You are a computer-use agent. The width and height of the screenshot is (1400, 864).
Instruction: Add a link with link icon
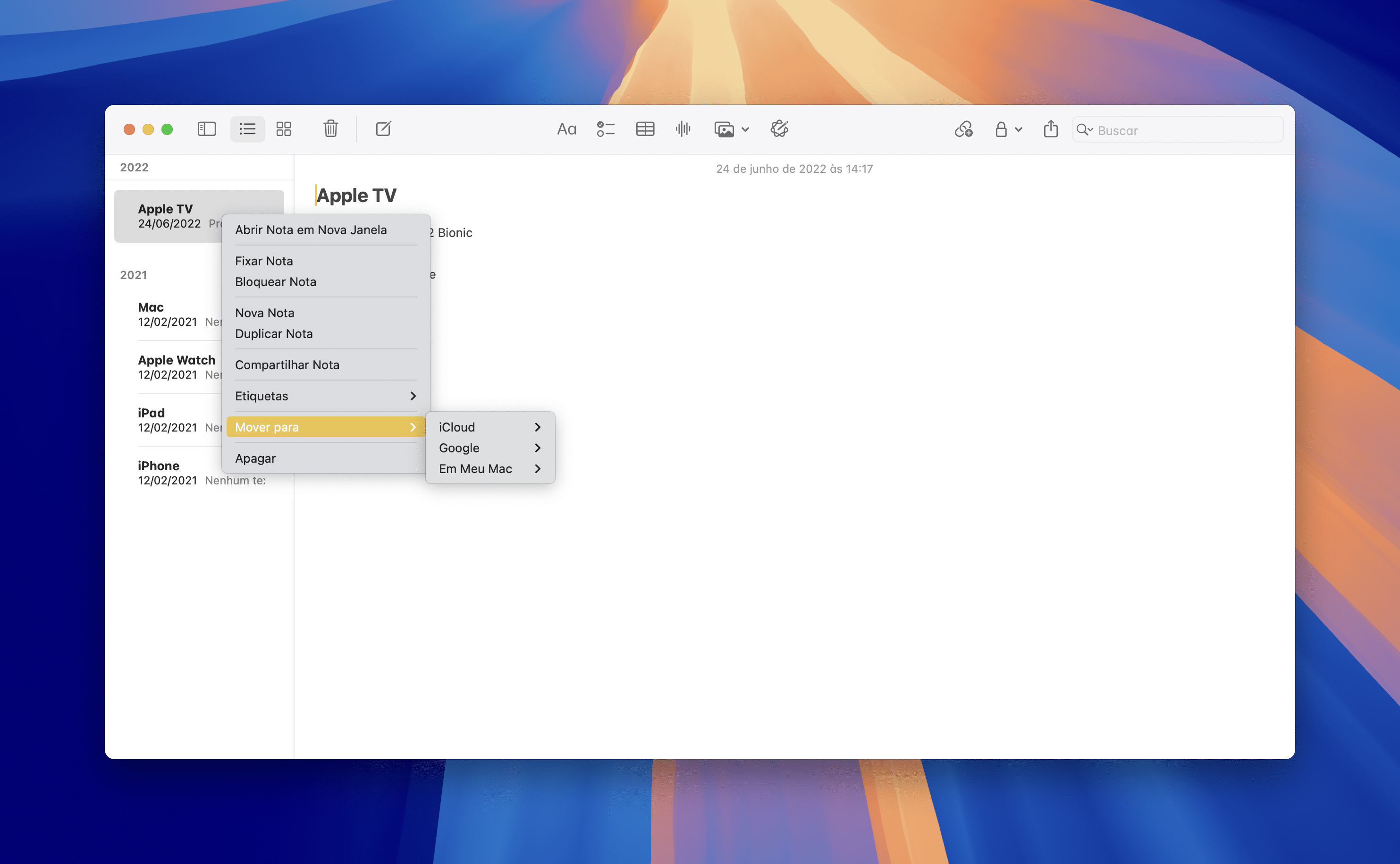pyautogui.click(x=963, y=130)
